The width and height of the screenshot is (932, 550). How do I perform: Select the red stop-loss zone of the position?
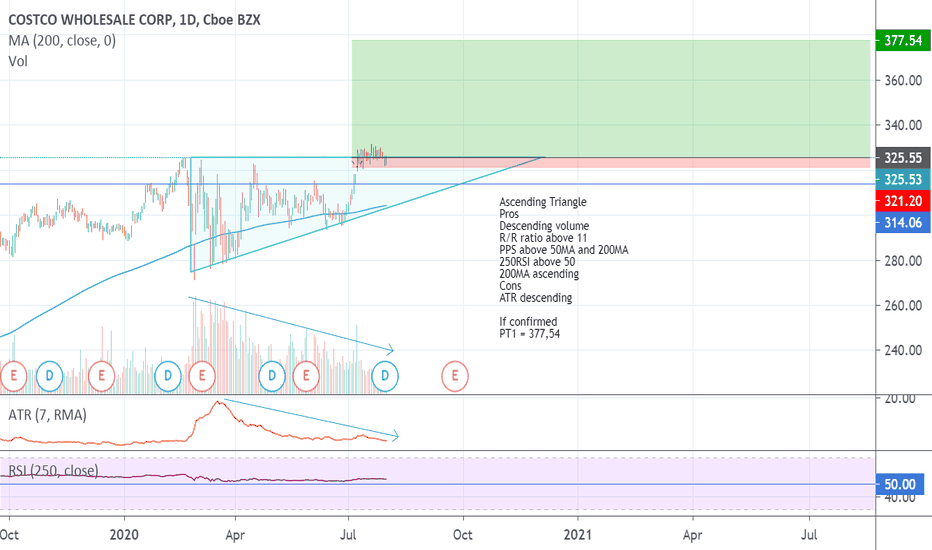coord(611,163)
